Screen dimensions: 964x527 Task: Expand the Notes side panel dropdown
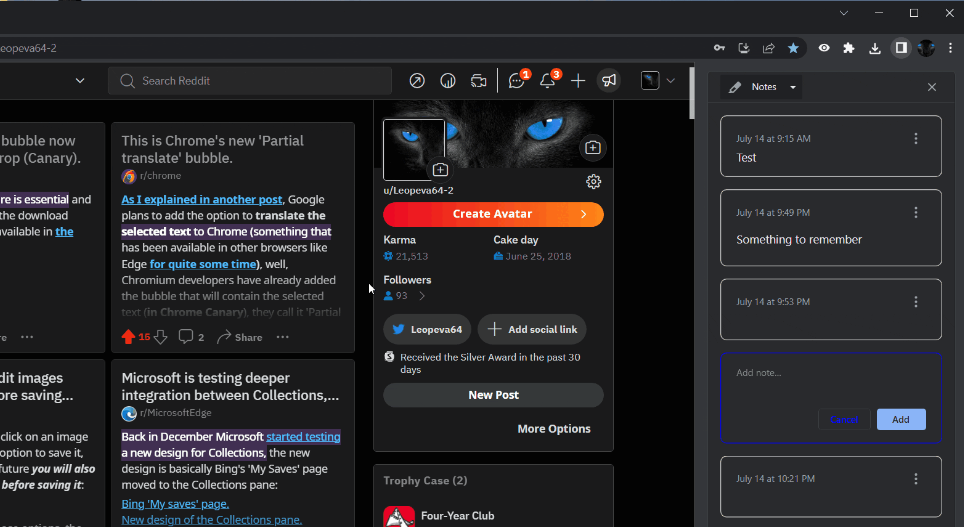coord(793,88)
